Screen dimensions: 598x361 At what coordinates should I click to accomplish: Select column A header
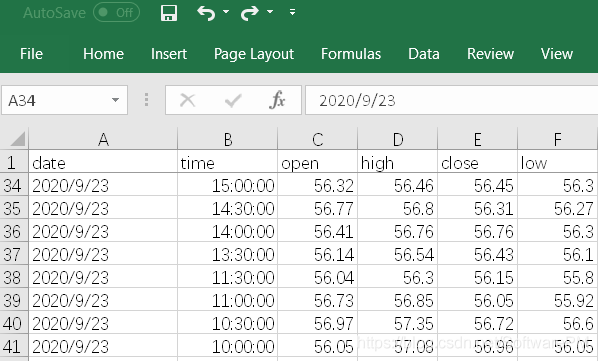[x=103, y=139]
